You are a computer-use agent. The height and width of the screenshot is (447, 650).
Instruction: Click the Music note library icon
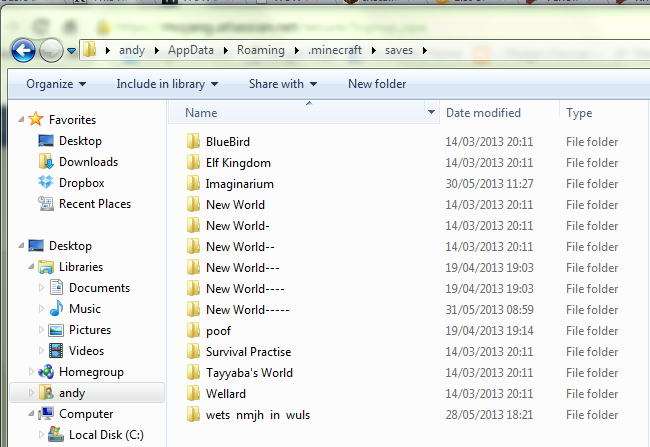(56, 309)
